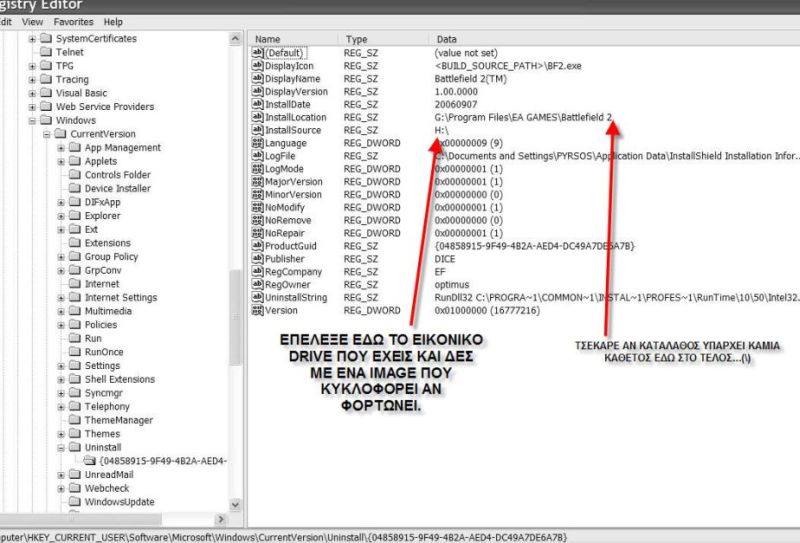Click the DisplayIcon string value icon

click(258, 66)
